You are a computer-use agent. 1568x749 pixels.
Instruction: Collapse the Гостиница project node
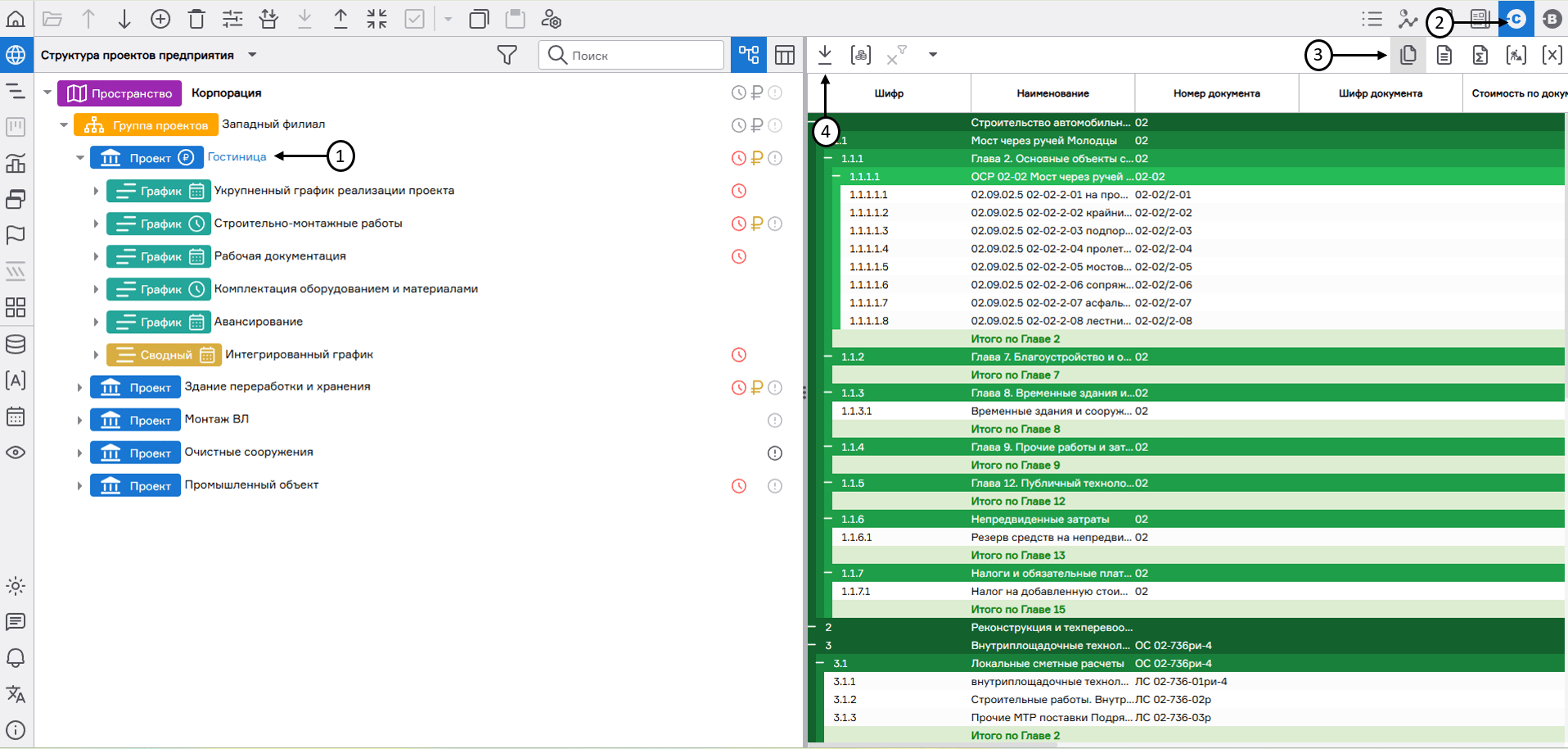tap(80, 158)
